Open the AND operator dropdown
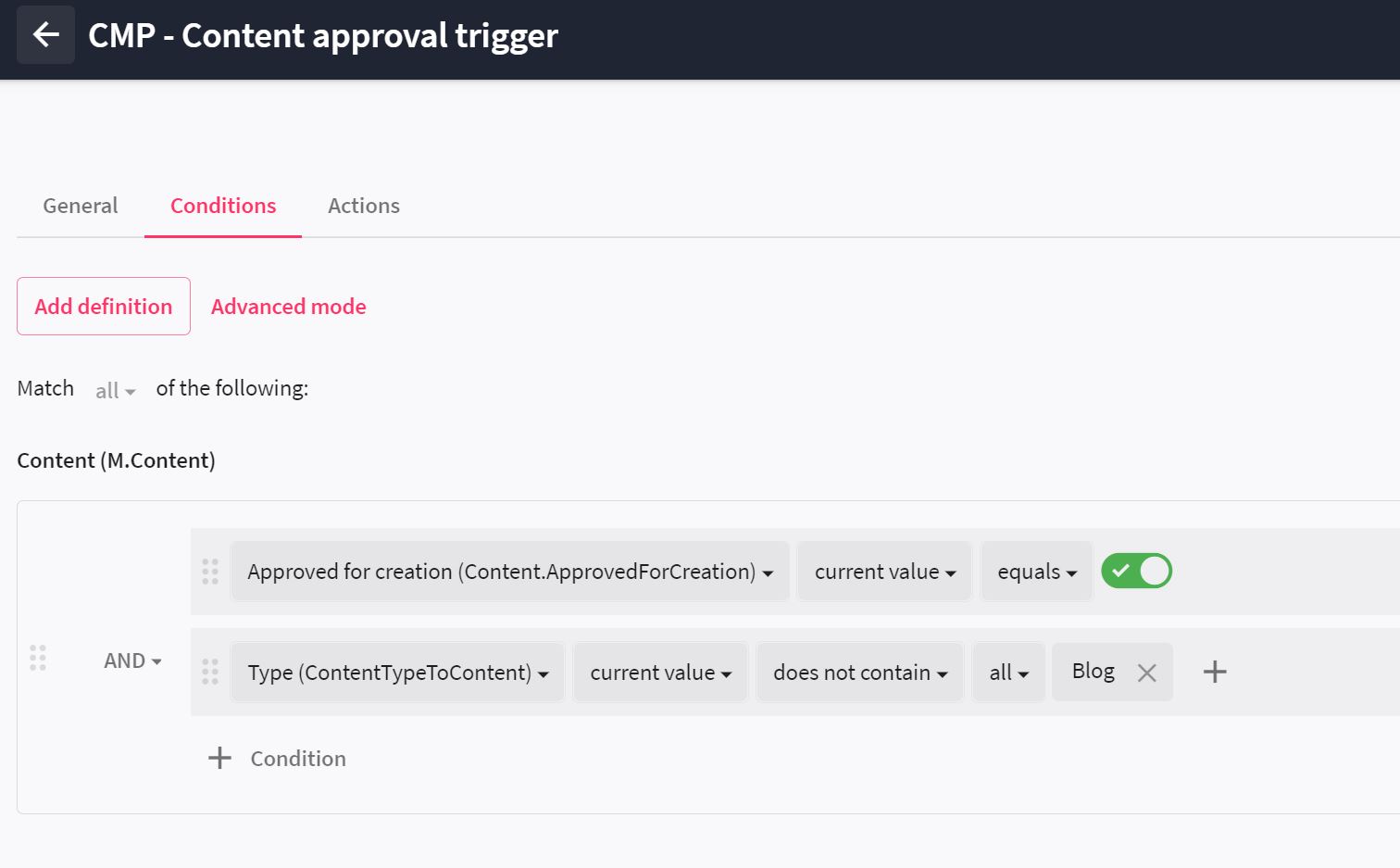Screen dimensions: 1400x868 click(x=132, y=660)
